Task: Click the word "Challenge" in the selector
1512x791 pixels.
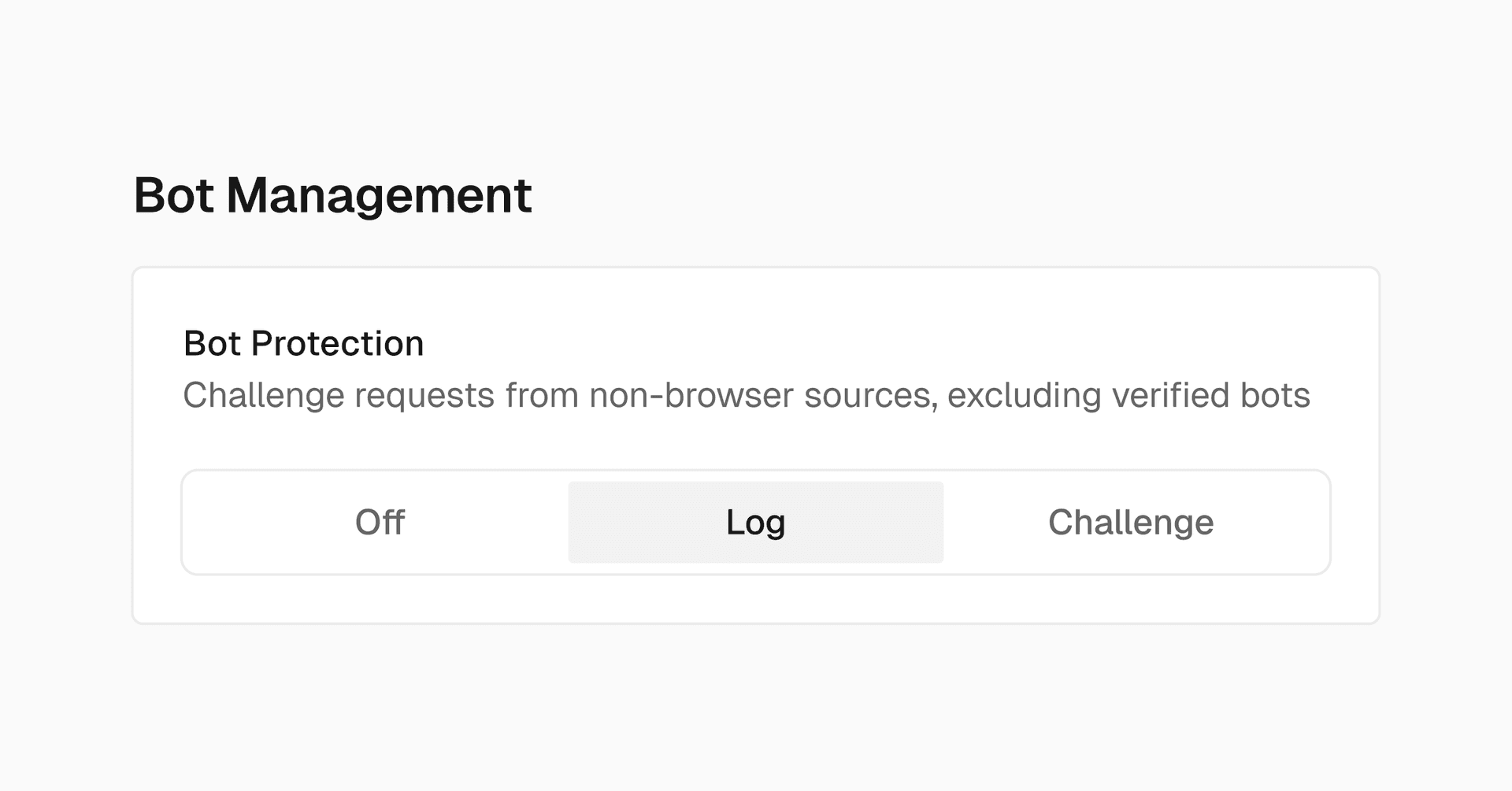Action: [1131, 523]
